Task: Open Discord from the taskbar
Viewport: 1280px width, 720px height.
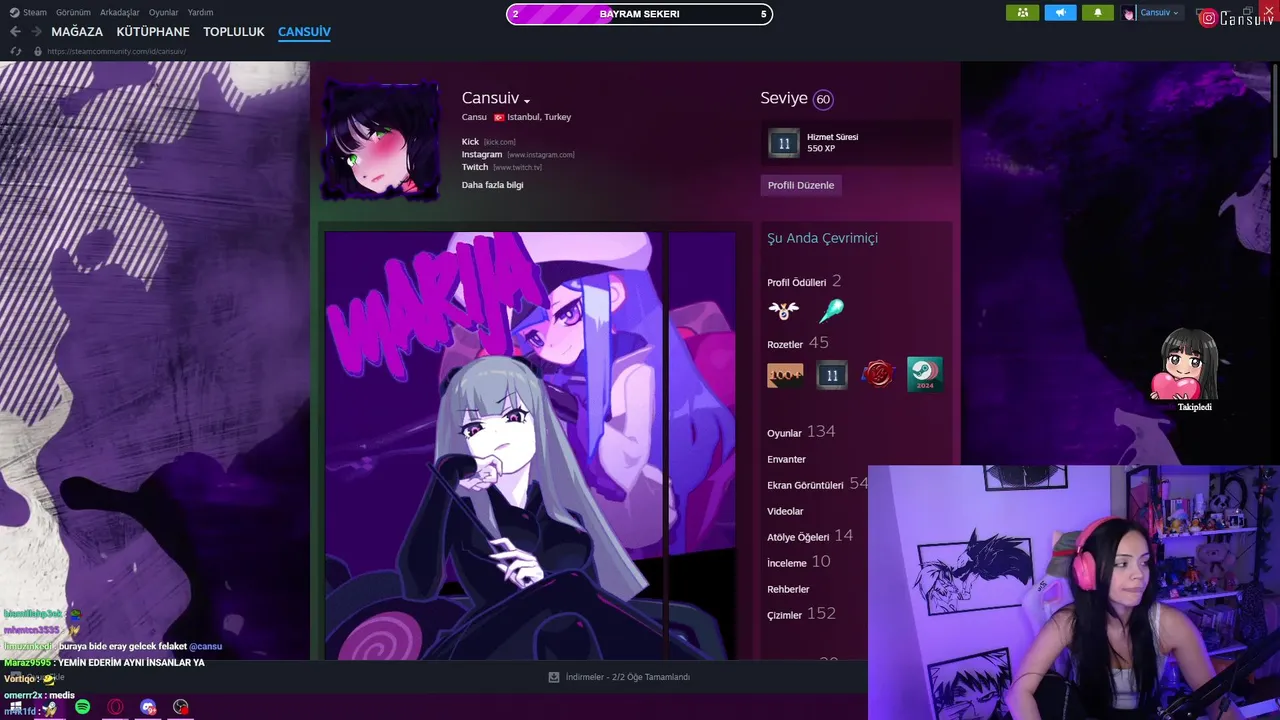Action: 148,707
